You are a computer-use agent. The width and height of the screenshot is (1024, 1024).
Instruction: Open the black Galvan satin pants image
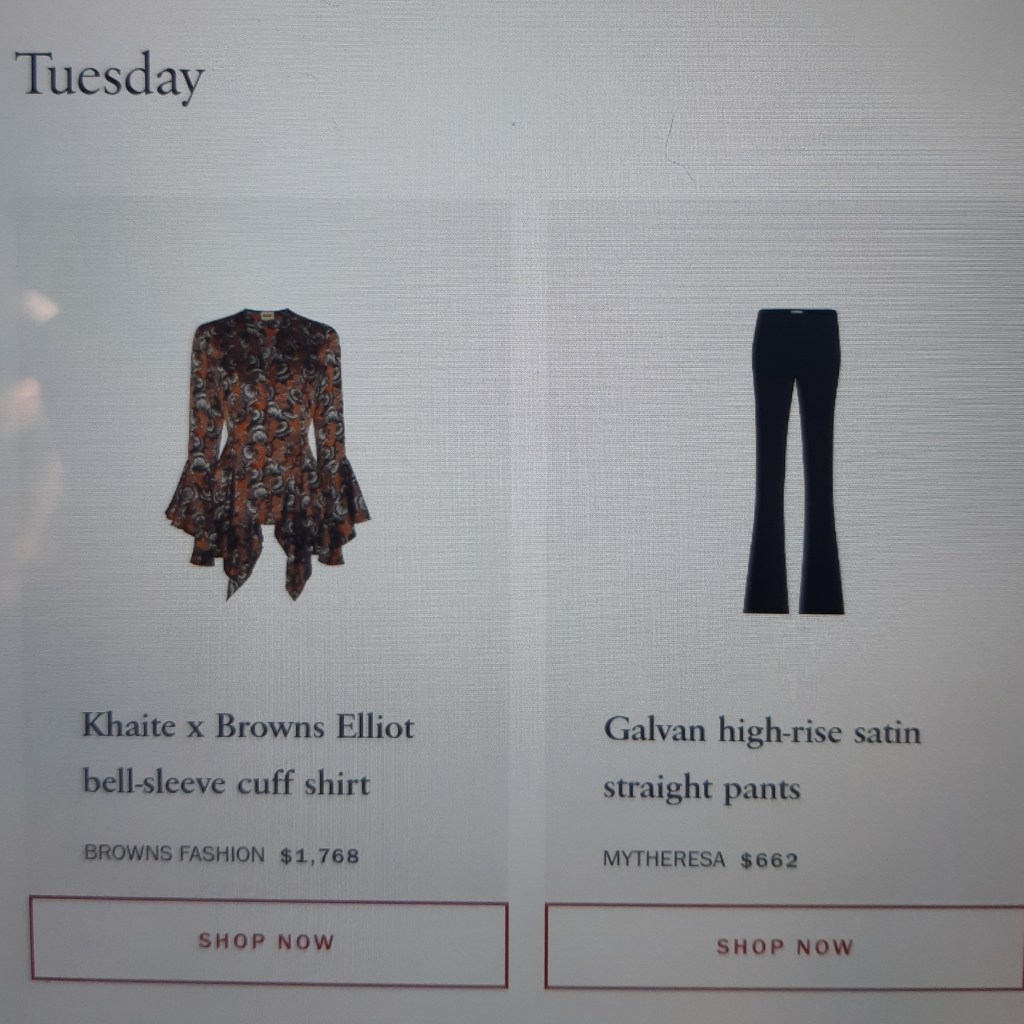(794, 461)
